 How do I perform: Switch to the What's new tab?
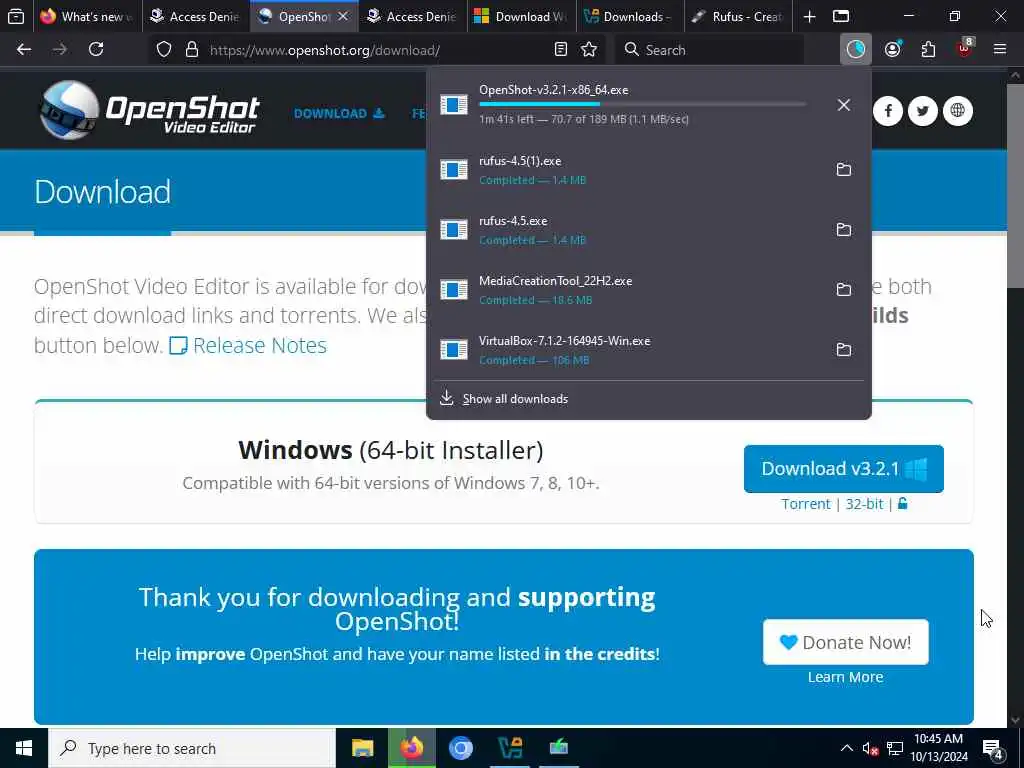point(86,16)
